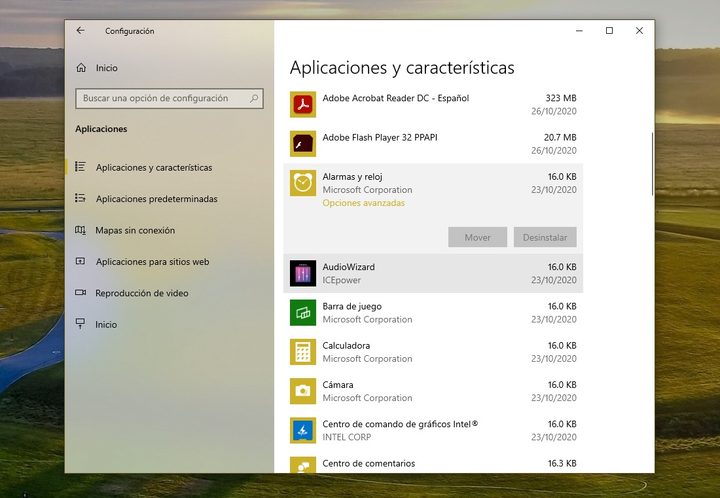
Task: Maximize the Configuración window
Action: point(609,30)
